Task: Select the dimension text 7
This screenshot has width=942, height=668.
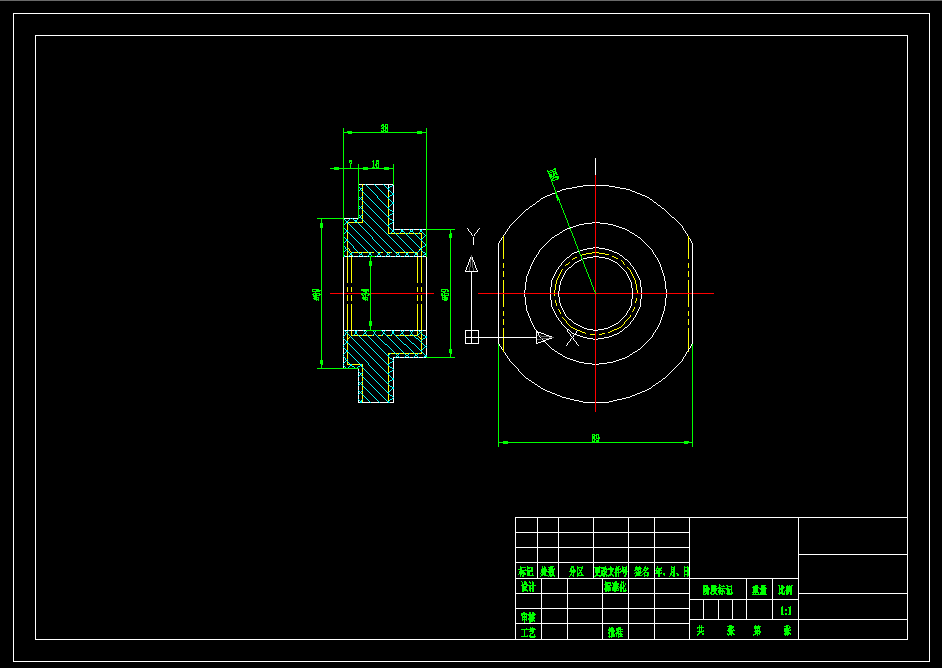Action: [350, 163]
